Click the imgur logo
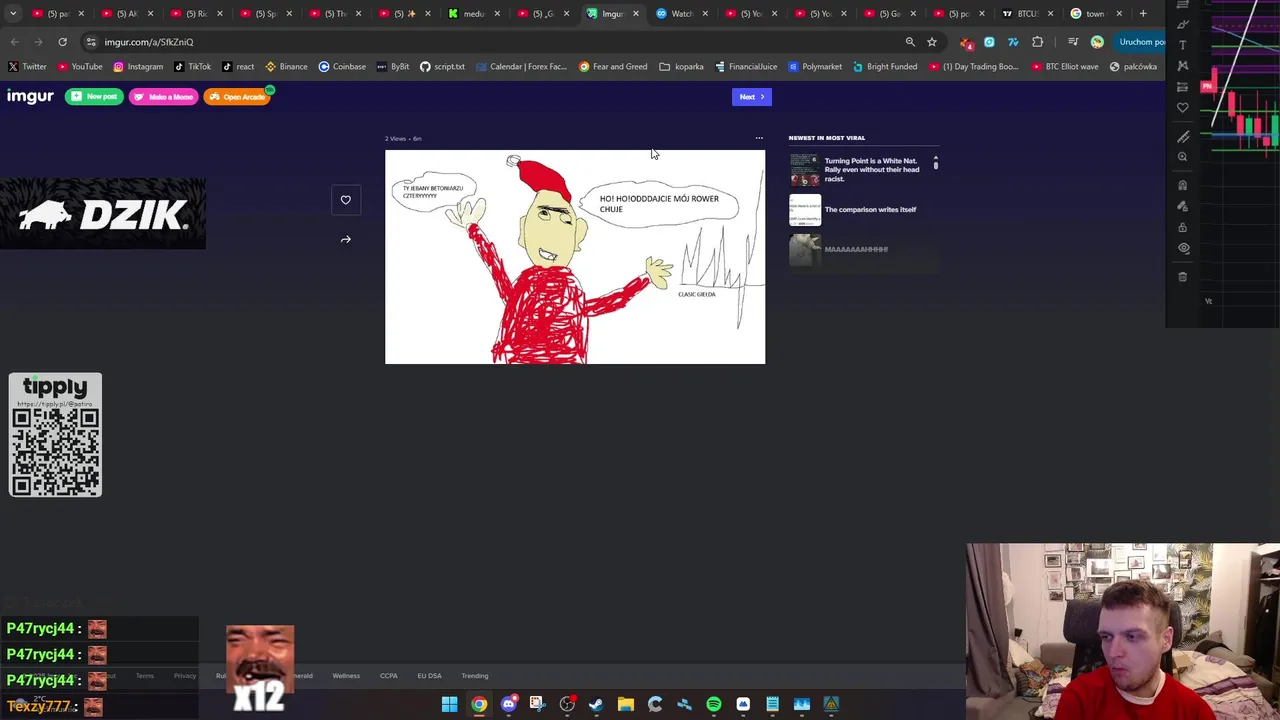Image resolution: width=1280 pixels, height=720 pixels. click(30, 96)
